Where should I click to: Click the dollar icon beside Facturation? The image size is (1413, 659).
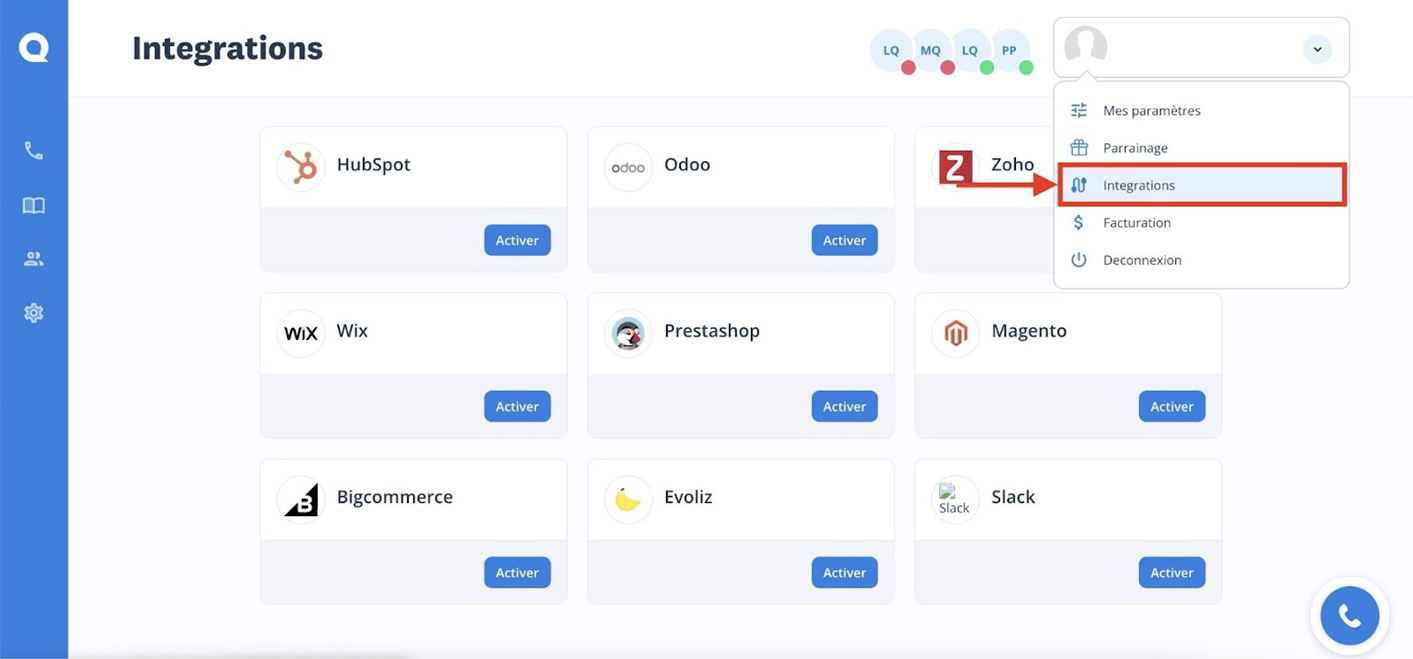(1079, 222)
